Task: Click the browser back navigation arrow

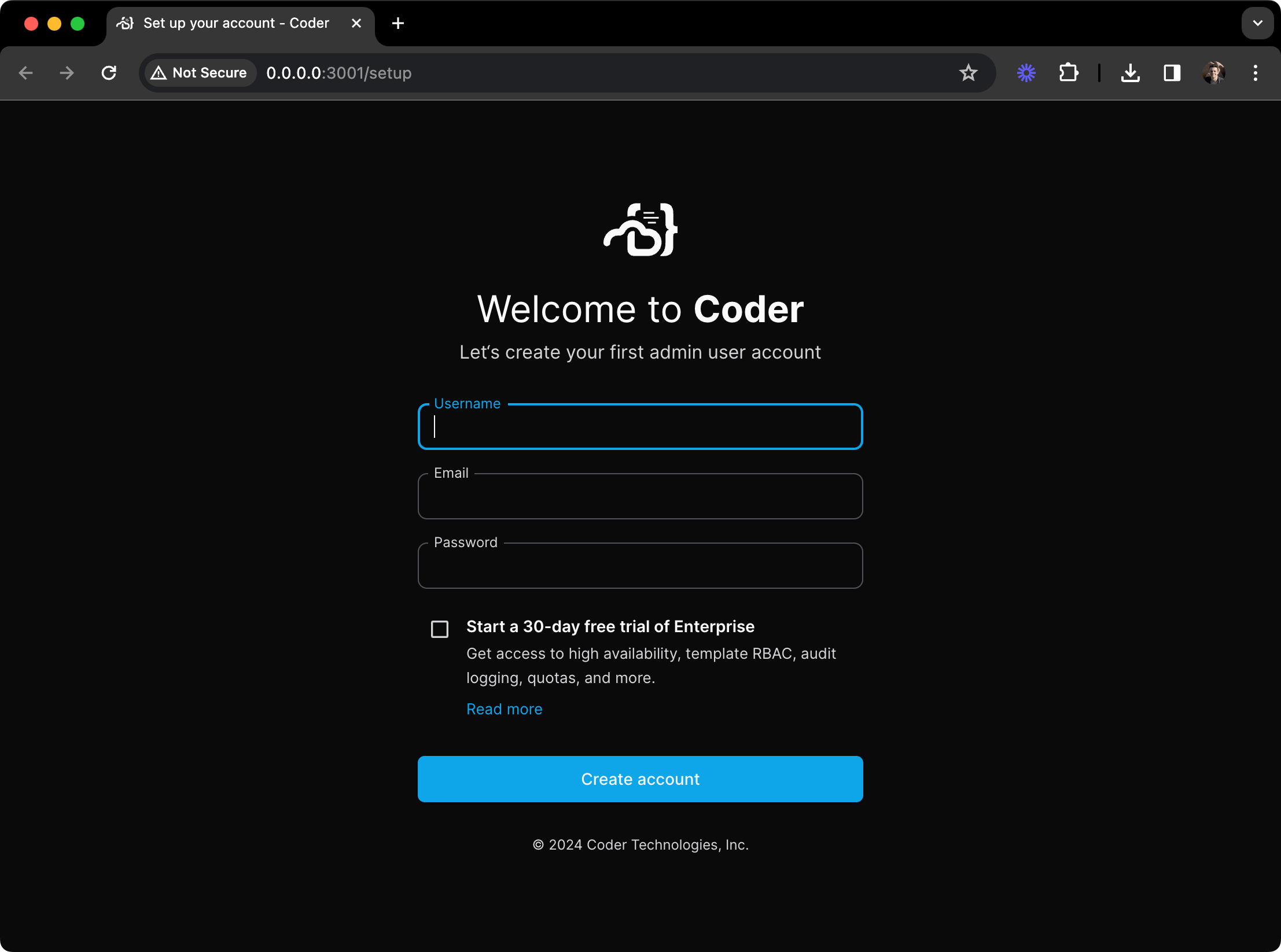Action: [25, 73]
